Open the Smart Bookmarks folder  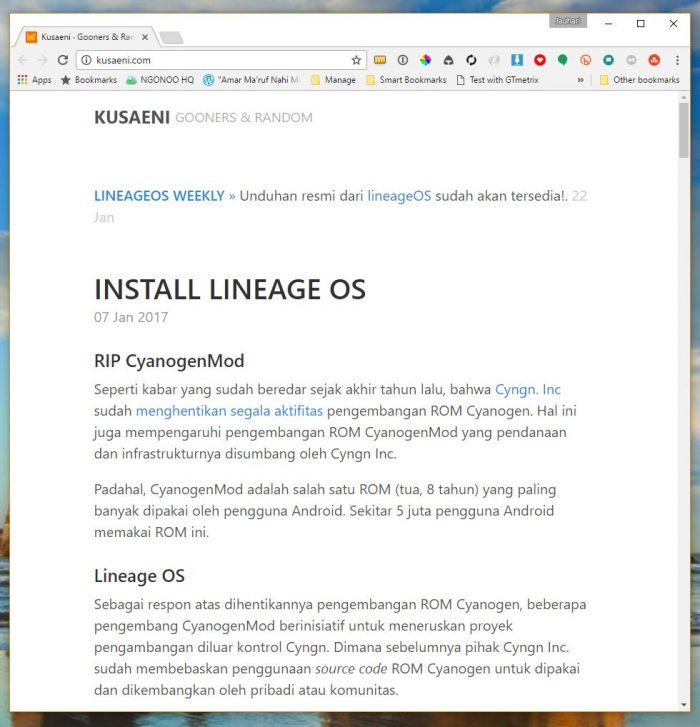[x=406, y=80]
